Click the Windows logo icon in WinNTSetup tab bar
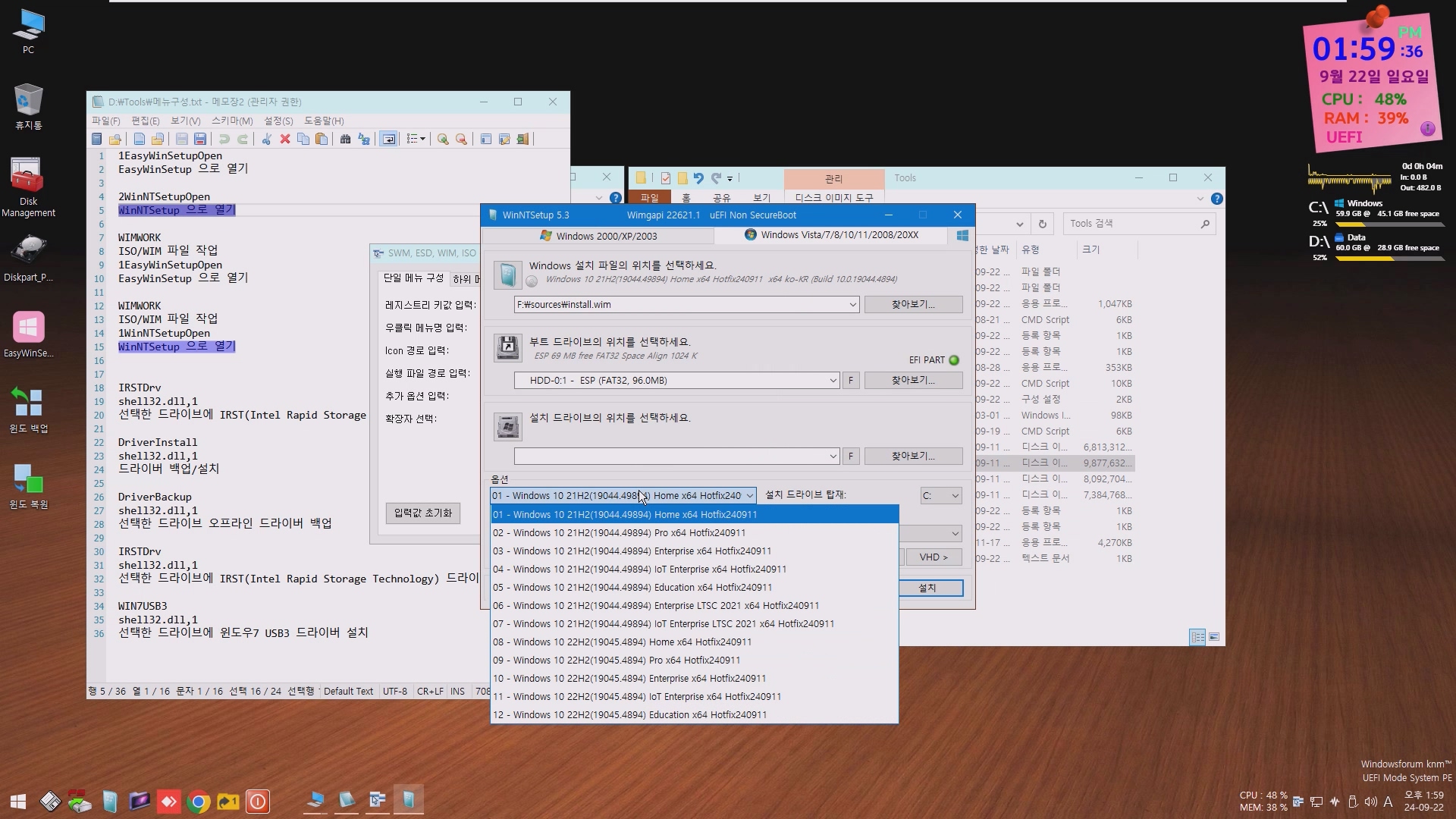1456x819 pixels. coord(962,236)
